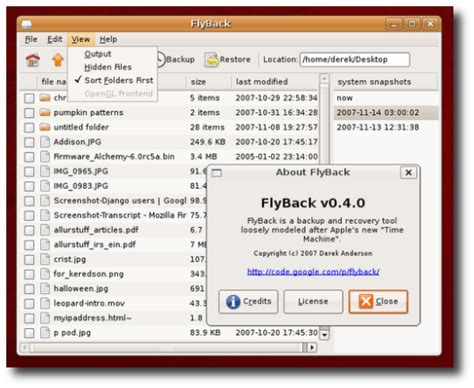This screenshot has width=474, height=388.
Task: Check the box for untitled folder
Action: coord(29,127)
